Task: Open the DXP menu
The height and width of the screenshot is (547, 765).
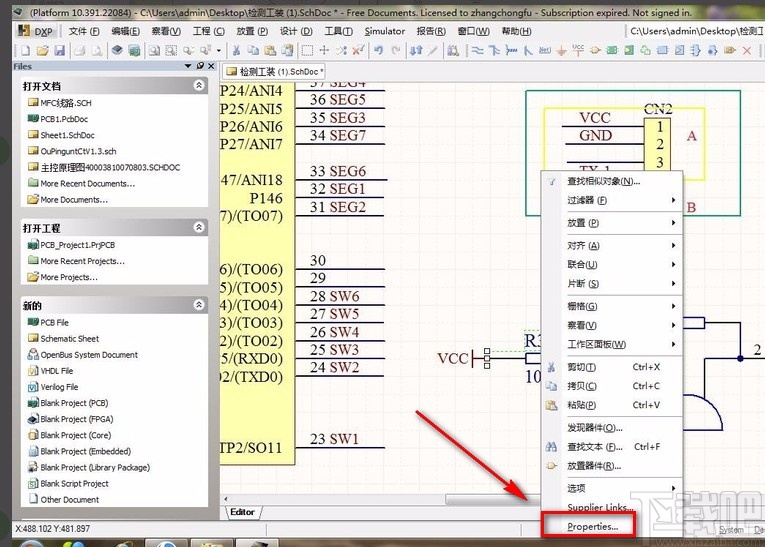Action: click(x=37, y=31)
